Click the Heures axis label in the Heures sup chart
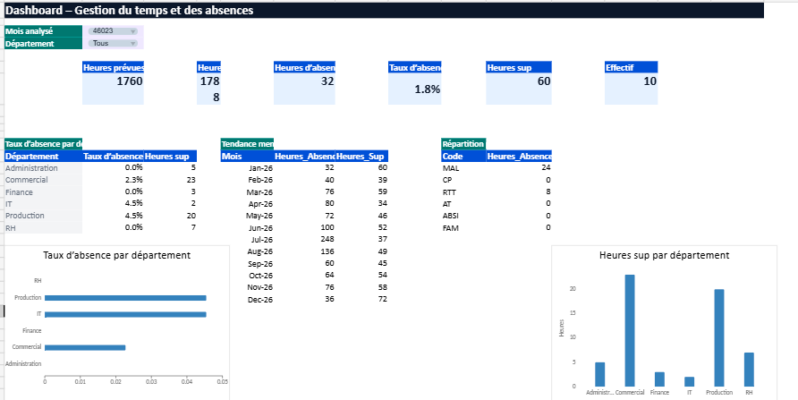The width and height of the screenshot is (798, 400). click(561, 328)
